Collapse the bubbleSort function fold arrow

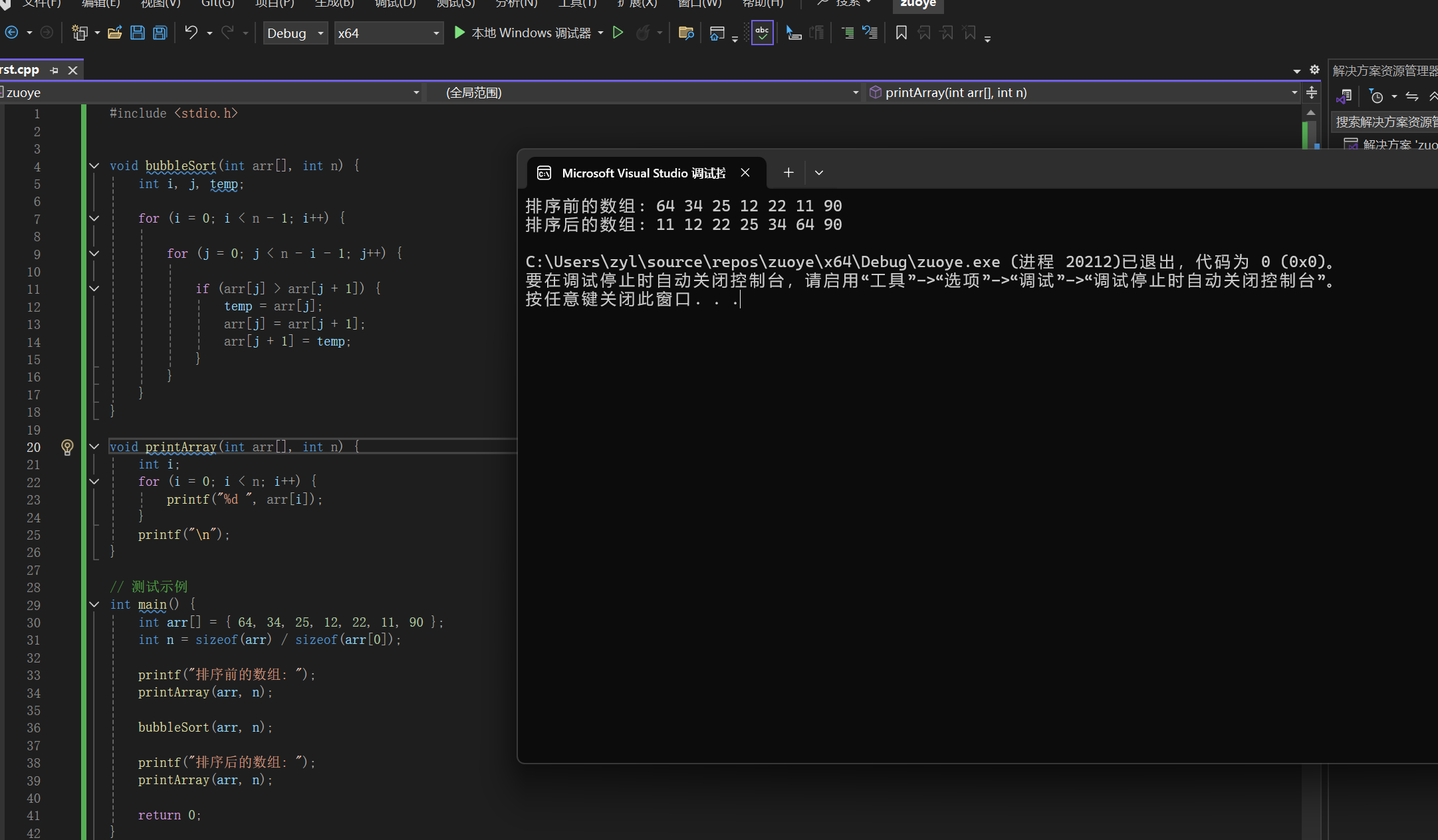click(94, 165)
